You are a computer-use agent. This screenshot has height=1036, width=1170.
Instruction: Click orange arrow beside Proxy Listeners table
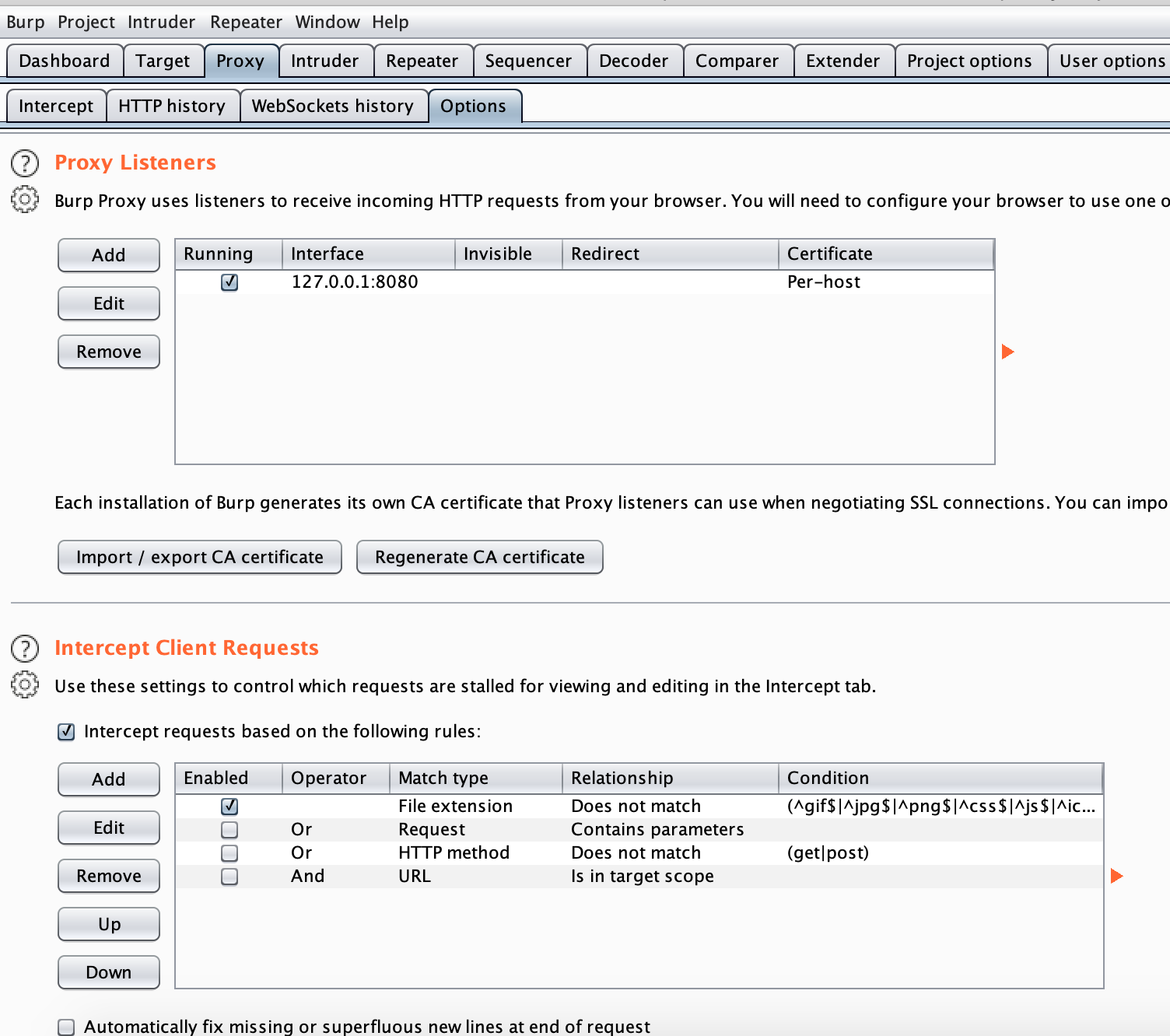click(1007, 352)
